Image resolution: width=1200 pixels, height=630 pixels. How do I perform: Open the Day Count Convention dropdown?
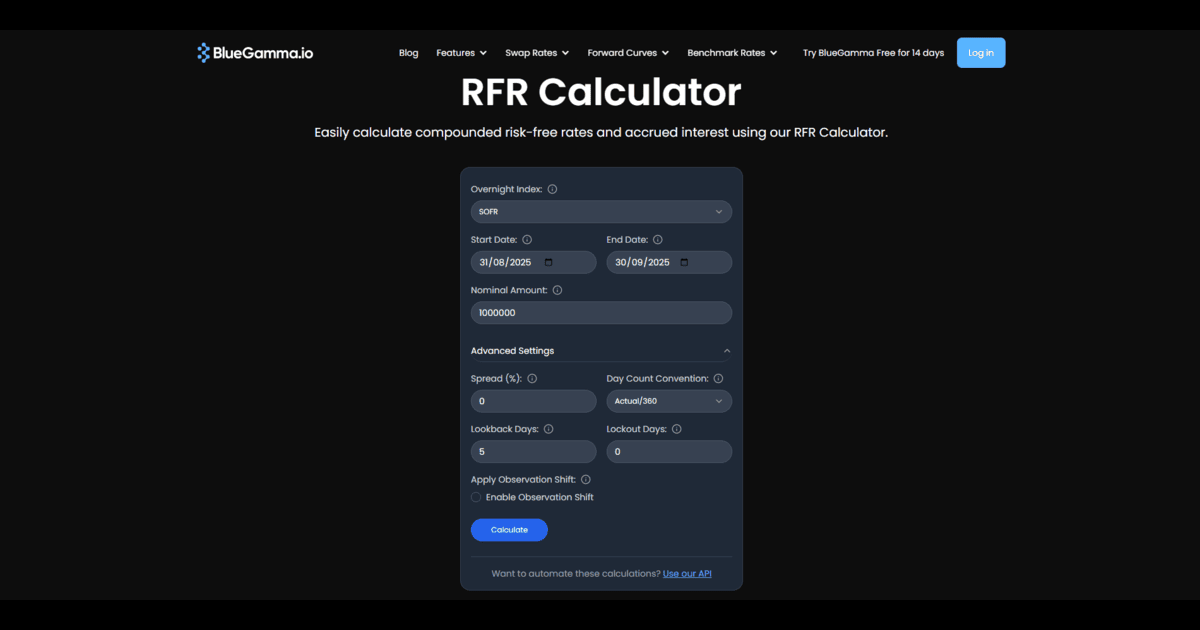click(x=669, y=401)
